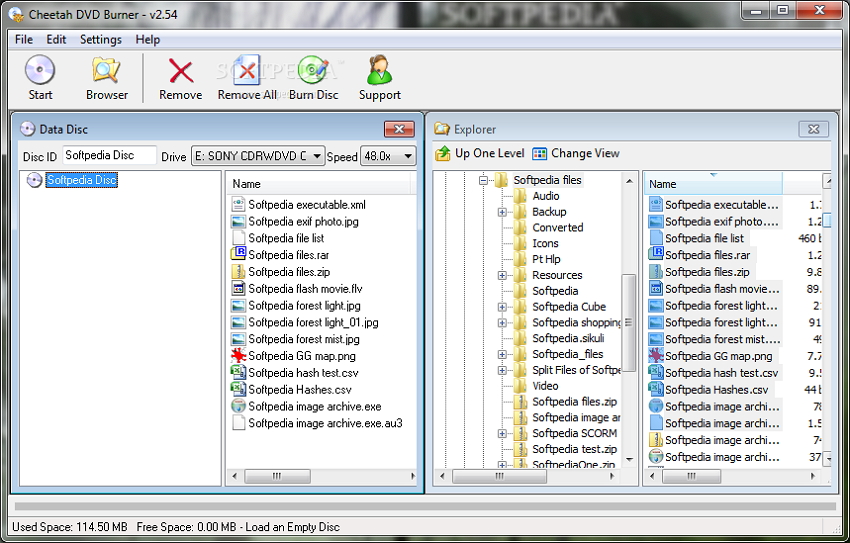Select Softpedia test.zip in Explorer tree
The width and height of the screenshot is (850, 543).
pyautogui.click(x=574, y=449)
